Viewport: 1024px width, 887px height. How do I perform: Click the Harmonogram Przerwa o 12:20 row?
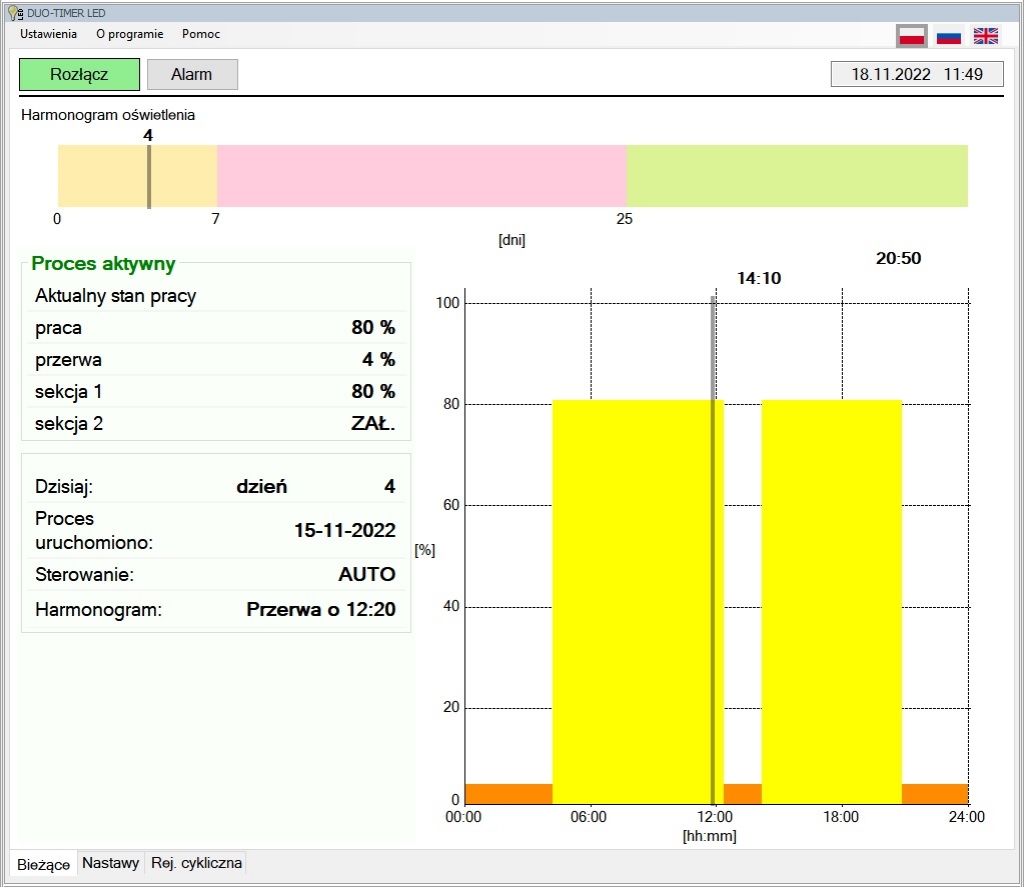pyautogui.click(x=215, y=609)
